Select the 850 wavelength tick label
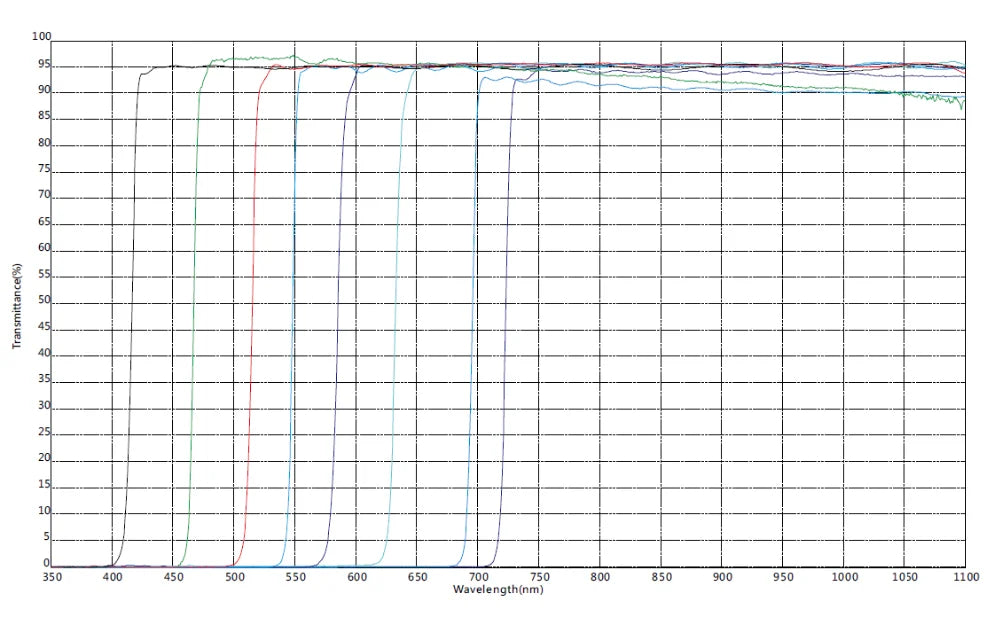Screen dimensions: 1000x617 (x=661, y=577)
